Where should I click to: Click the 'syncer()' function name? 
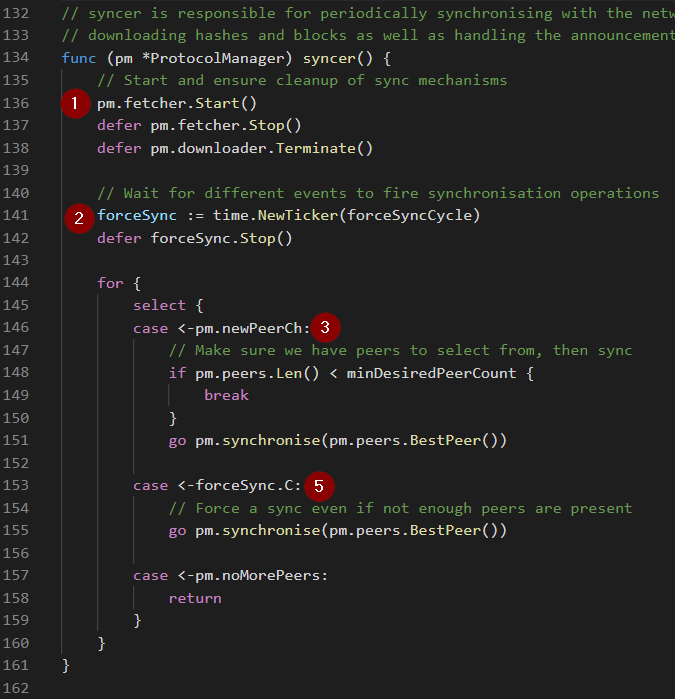point(338,58)
